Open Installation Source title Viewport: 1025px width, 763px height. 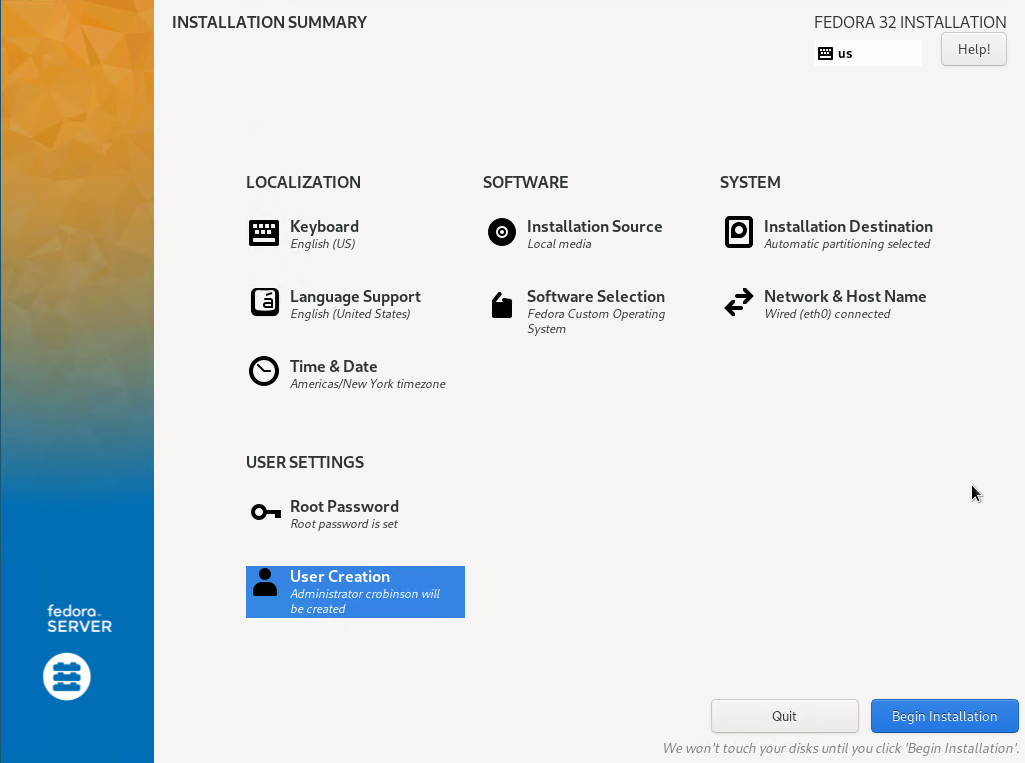[595, 226]
